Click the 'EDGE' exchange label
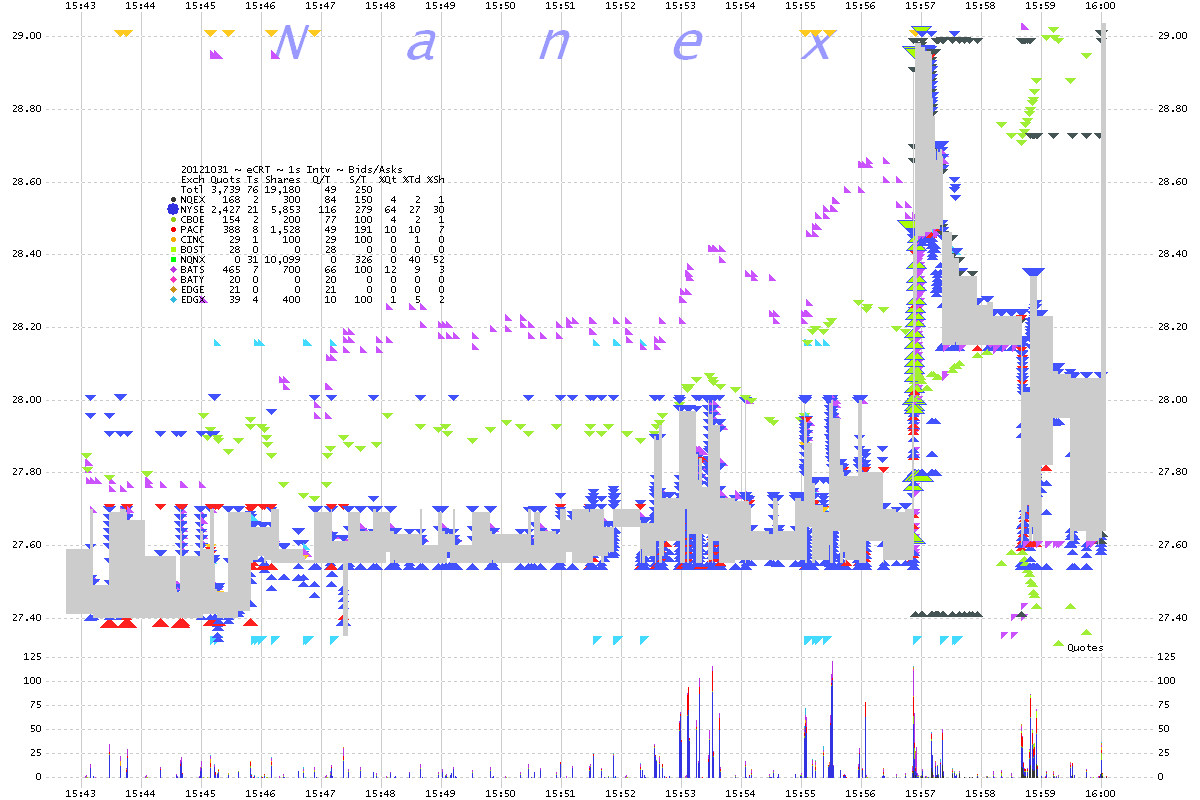The width and height of the screenshot is (1200, 800). pos(192,290)
